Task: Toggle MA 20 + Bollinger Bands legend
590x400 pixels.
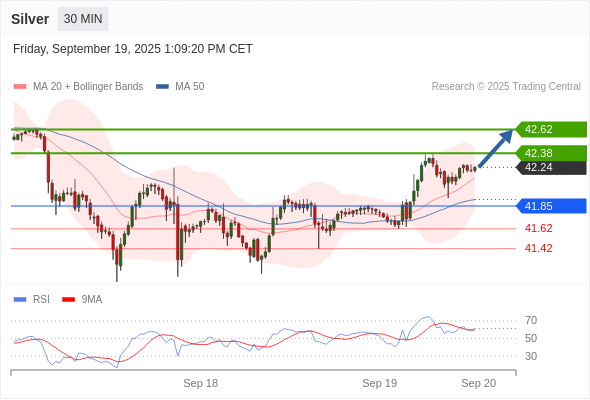Action: (78, 87)
